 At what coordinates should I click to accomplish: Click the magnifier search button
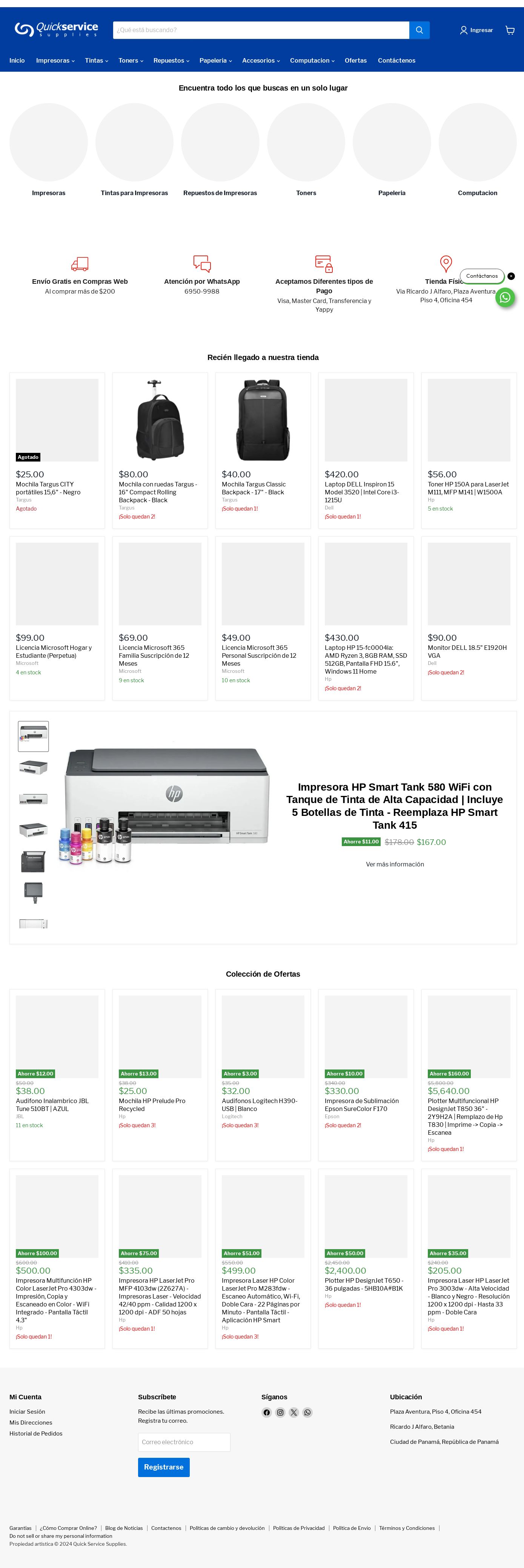click(x=420, y=30)
